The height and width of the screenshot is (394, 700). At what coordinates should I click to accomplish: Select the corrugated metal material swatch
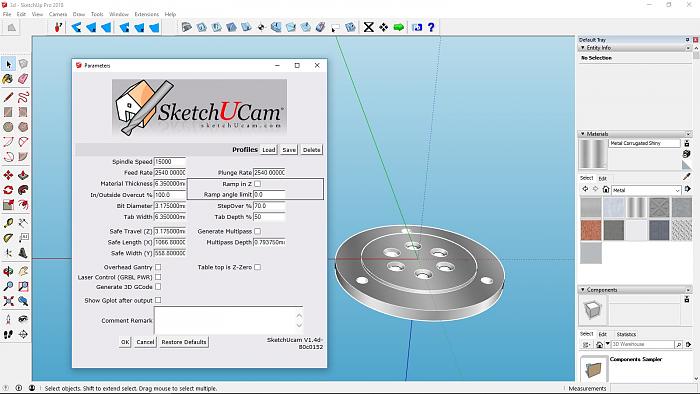click(636, 208)
